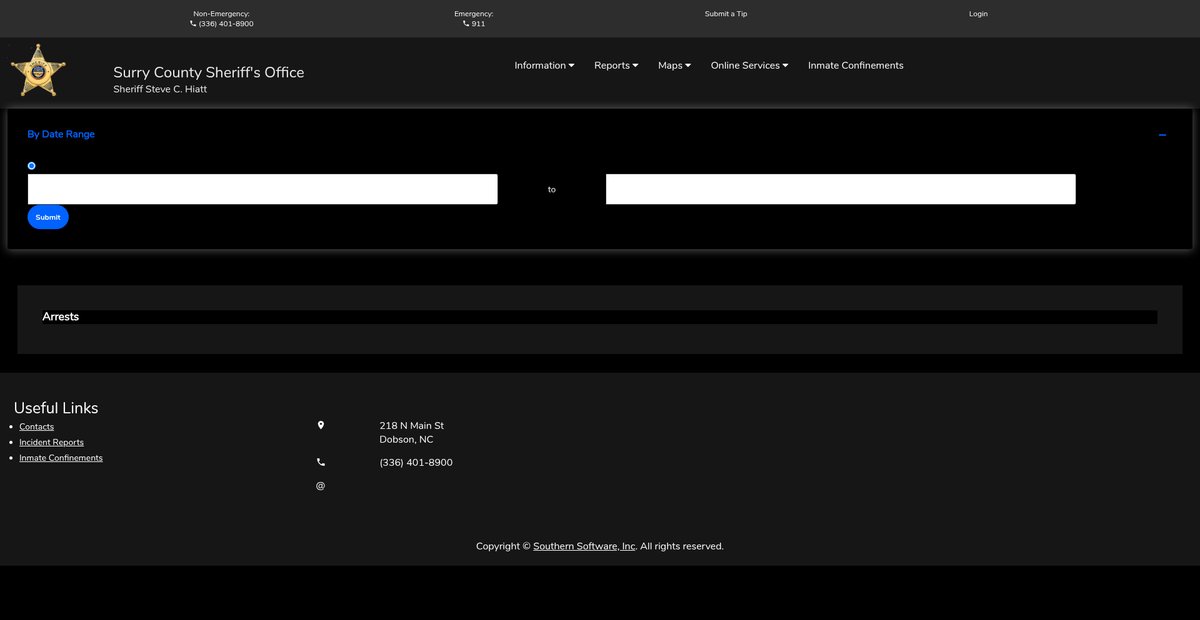This screenshot has height=620, width=1200.
Task: Click the @ email icon in footer
Action: (x=321, y=486)
